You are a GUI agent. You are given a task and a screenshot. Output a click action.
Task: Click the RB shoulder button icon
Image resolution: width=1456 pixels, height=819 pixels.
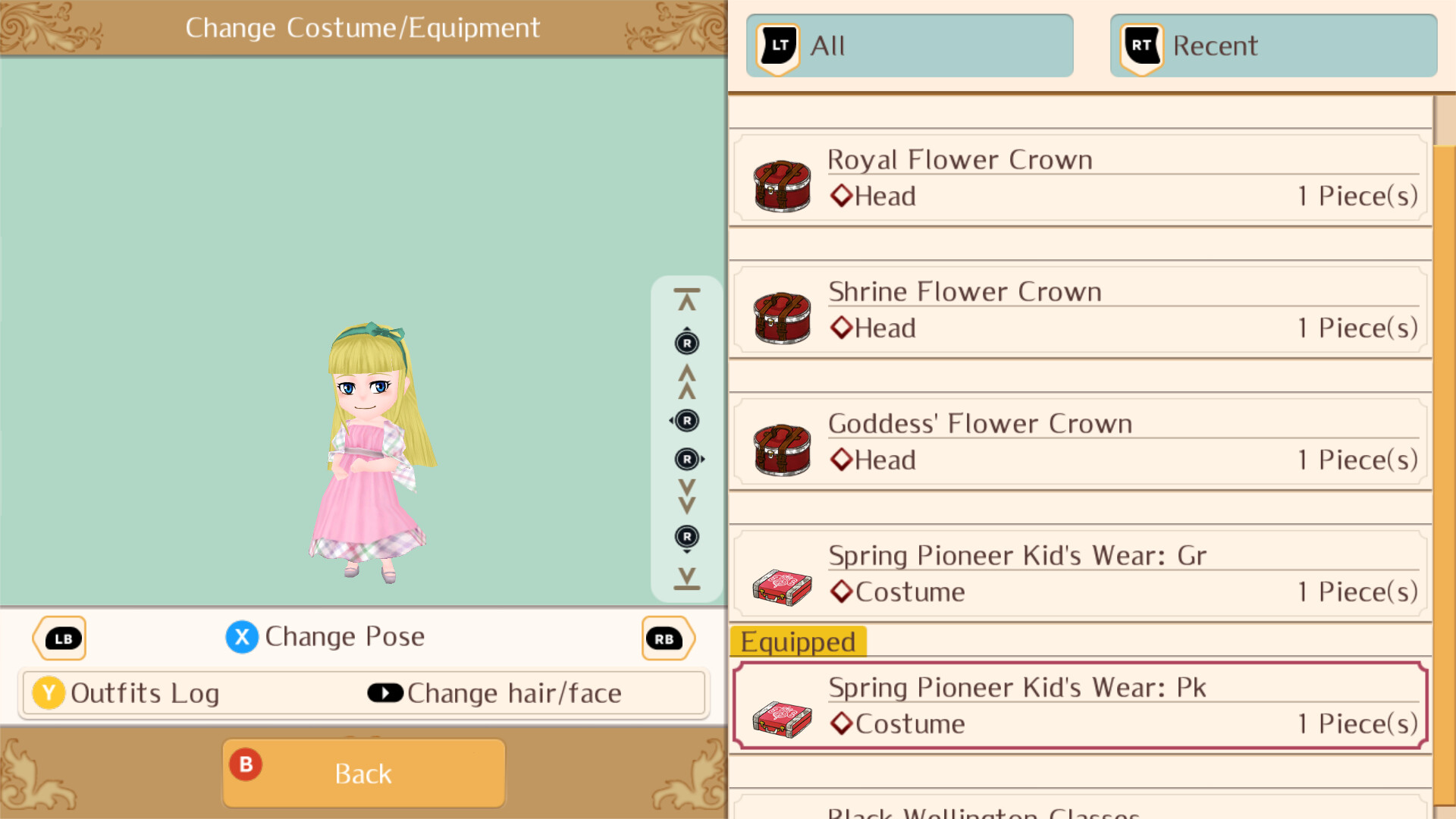point(667,639)
